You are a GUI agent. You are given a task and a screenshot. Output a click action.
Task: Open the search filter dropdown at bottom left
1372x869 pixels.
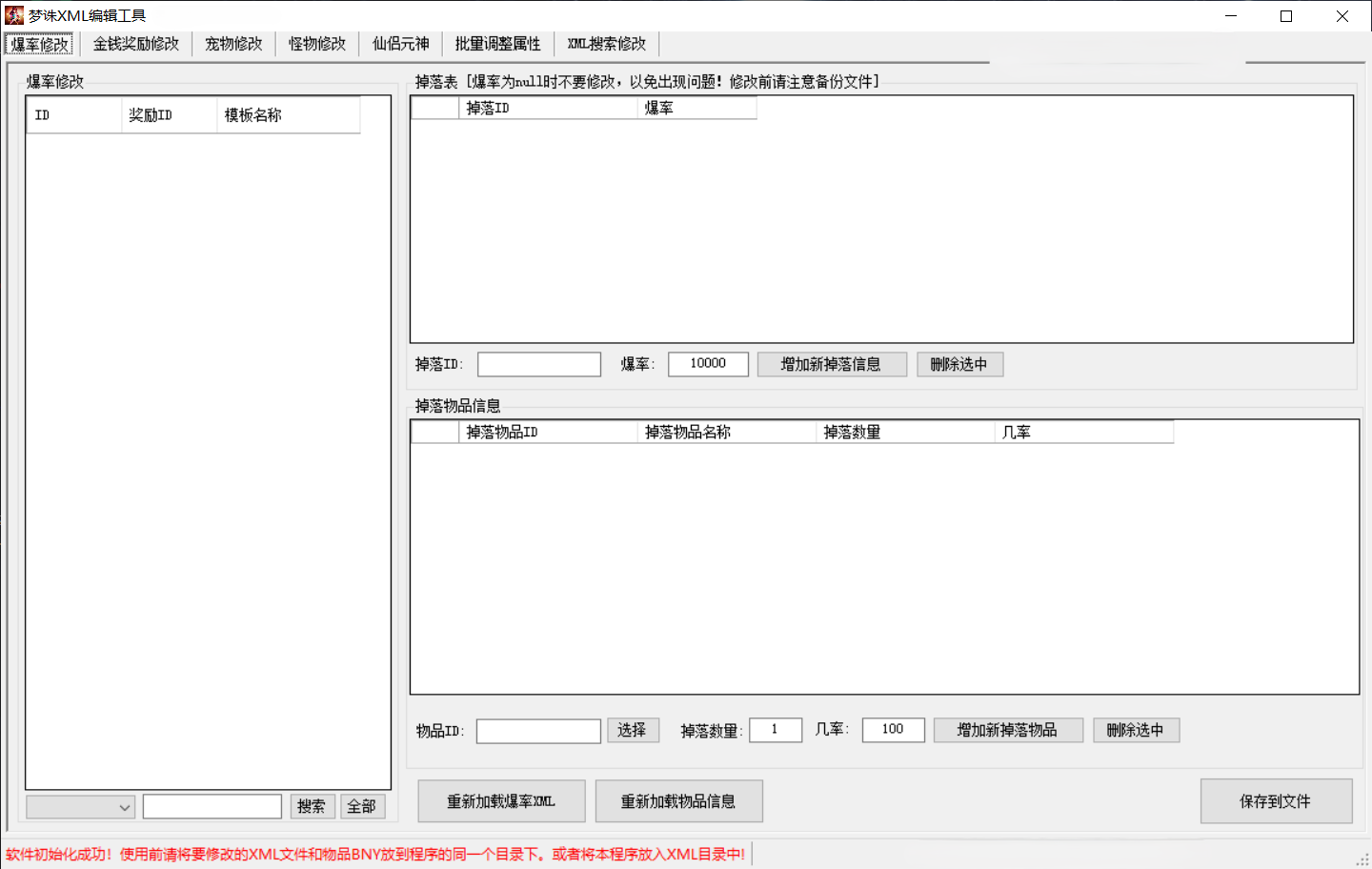80,806
